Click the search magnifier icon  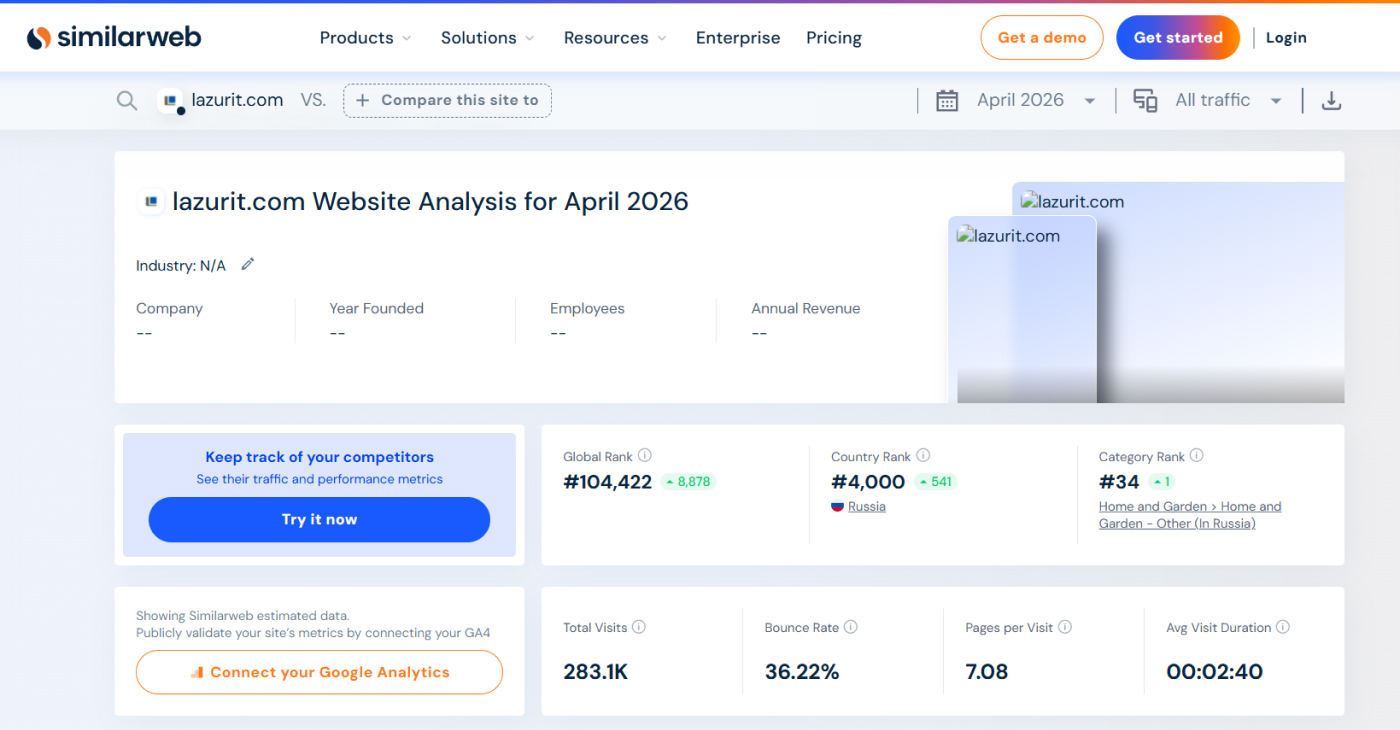point(127,100)
